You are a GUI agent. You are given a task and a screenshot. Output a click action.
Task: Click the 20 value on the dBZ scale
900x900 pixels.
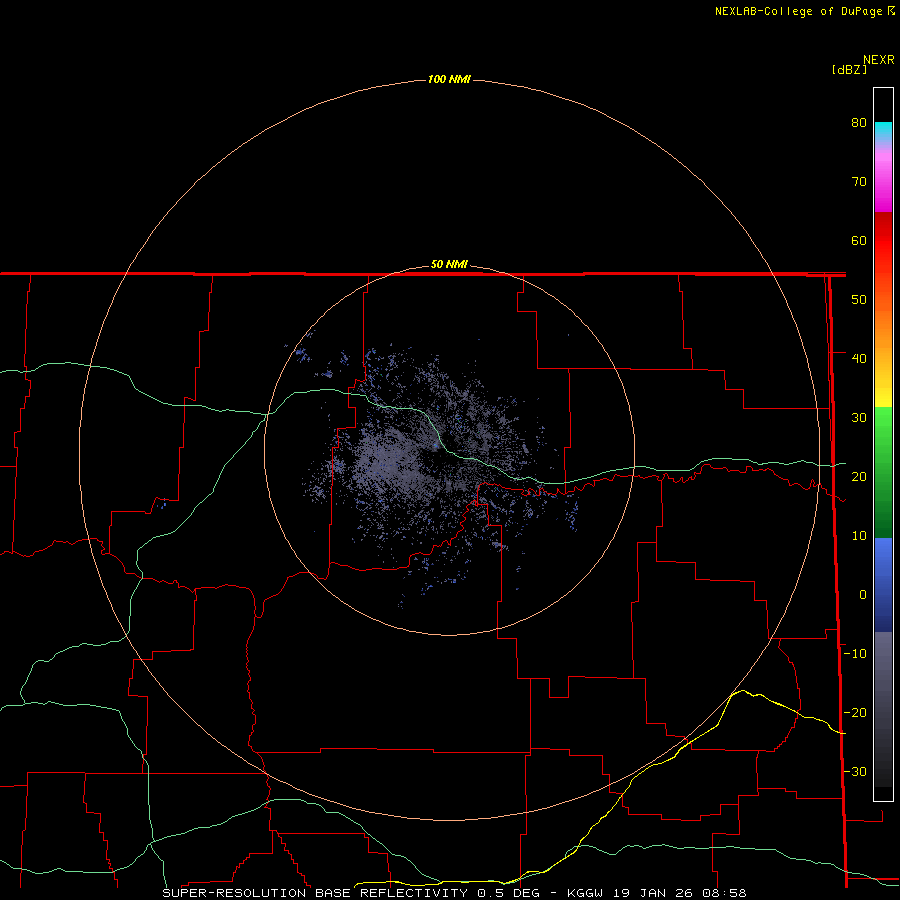(859, 477)
